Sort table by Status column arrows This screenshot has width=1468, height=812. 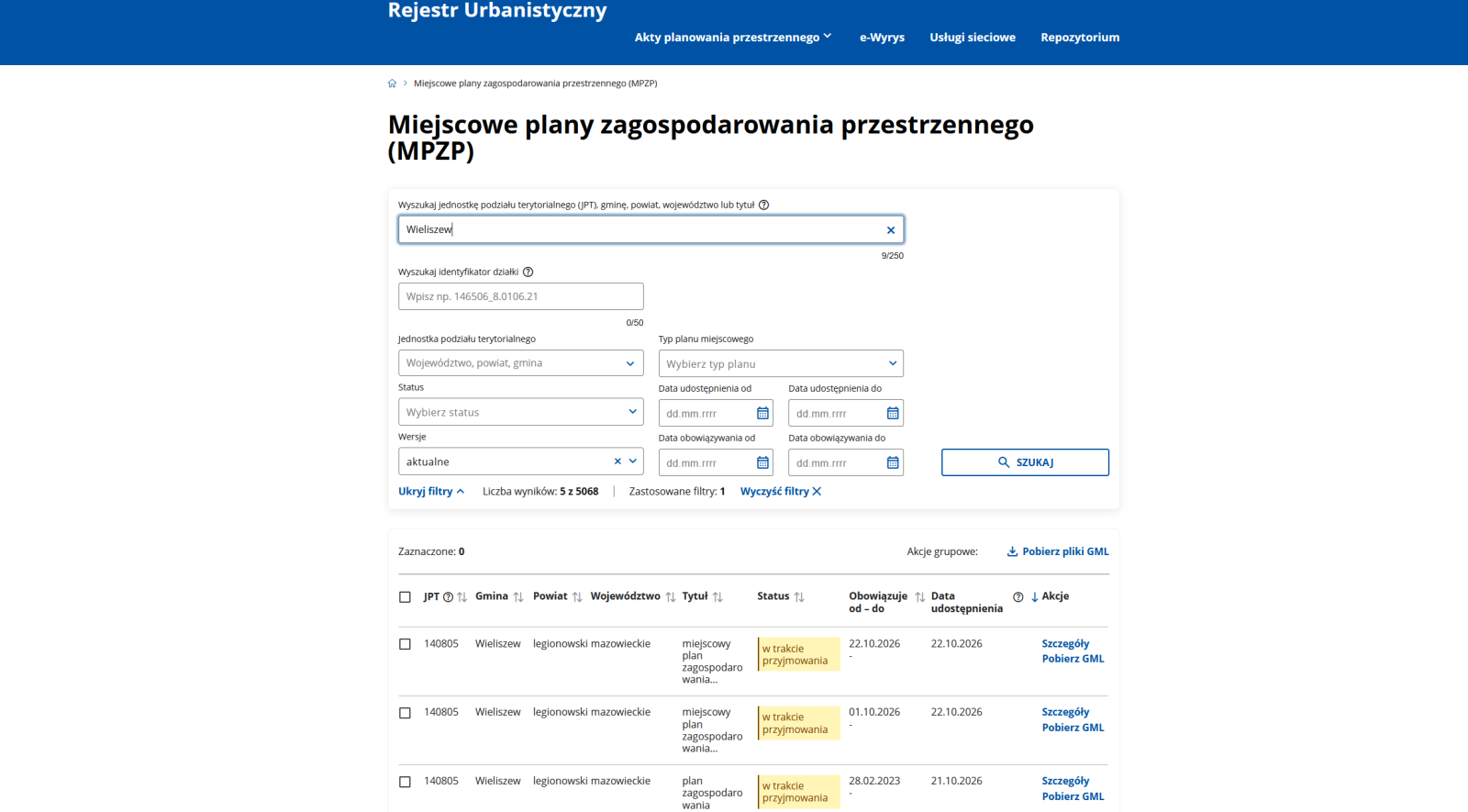(799, 597)
